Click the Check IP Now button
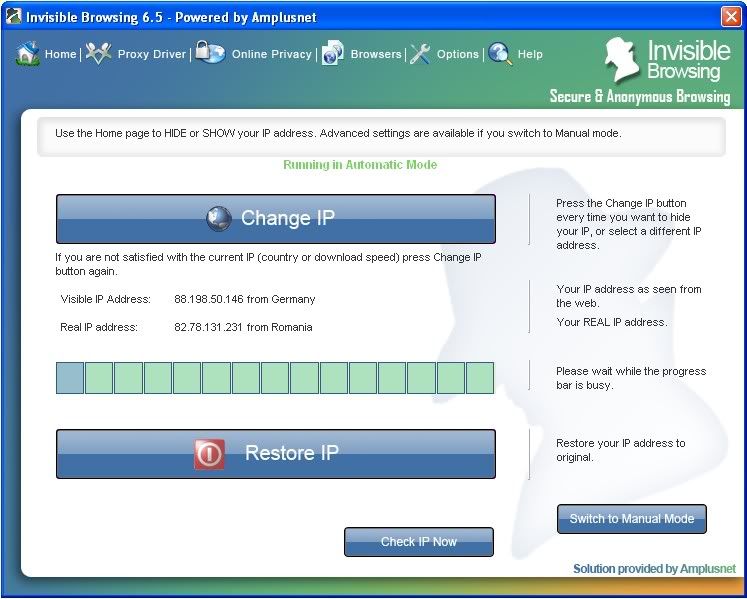The height and width of the screenshot is (599, 747). click(418, 542)
